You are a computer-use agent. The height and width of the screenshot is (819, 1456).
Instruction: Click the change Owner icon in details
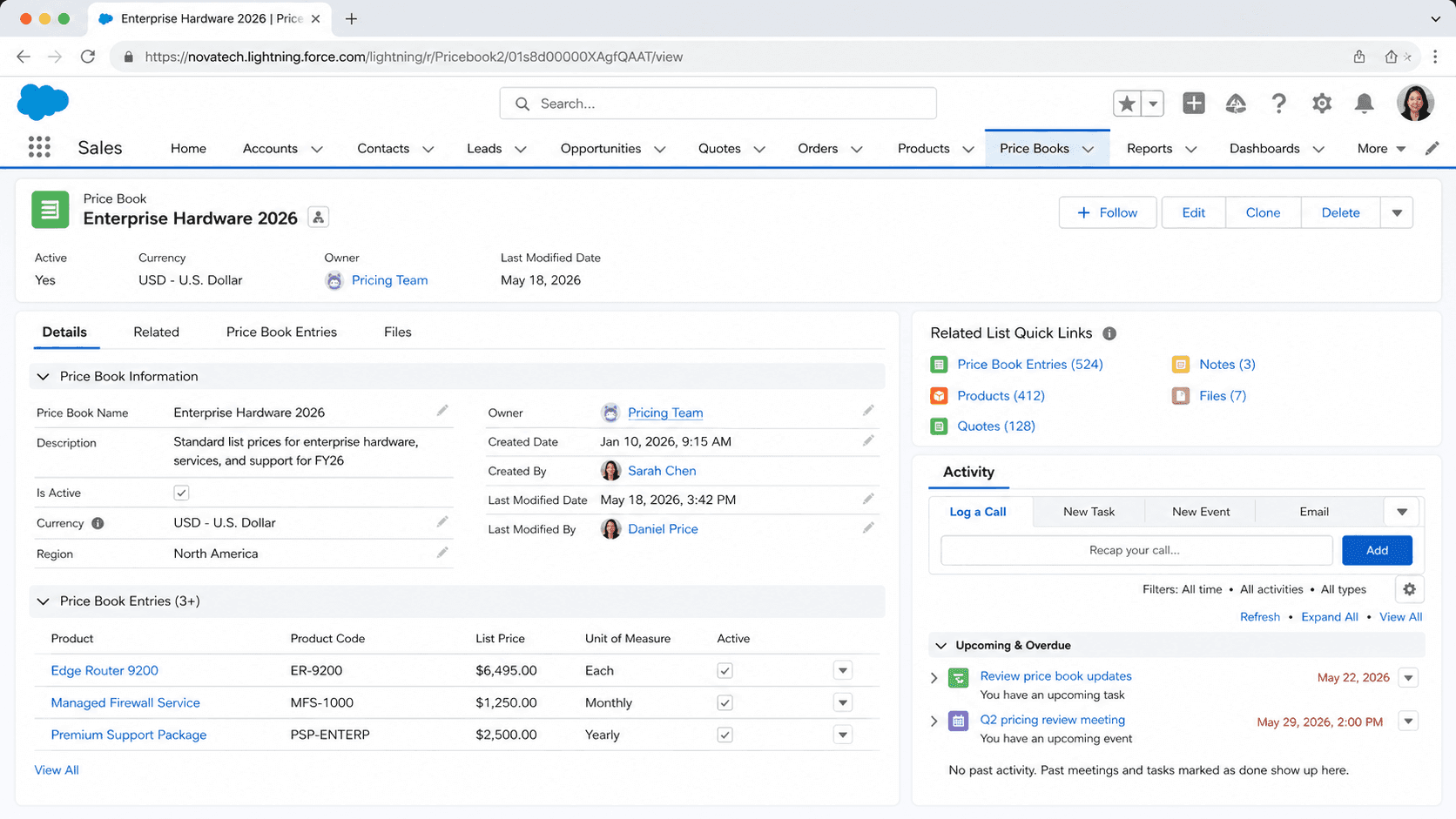pos(868,411)
